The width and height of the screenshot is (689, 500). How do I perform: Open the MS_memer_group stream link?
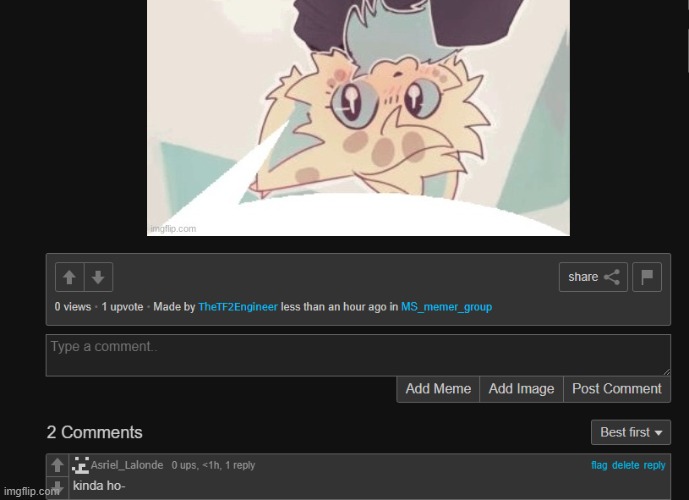[446, 307]
